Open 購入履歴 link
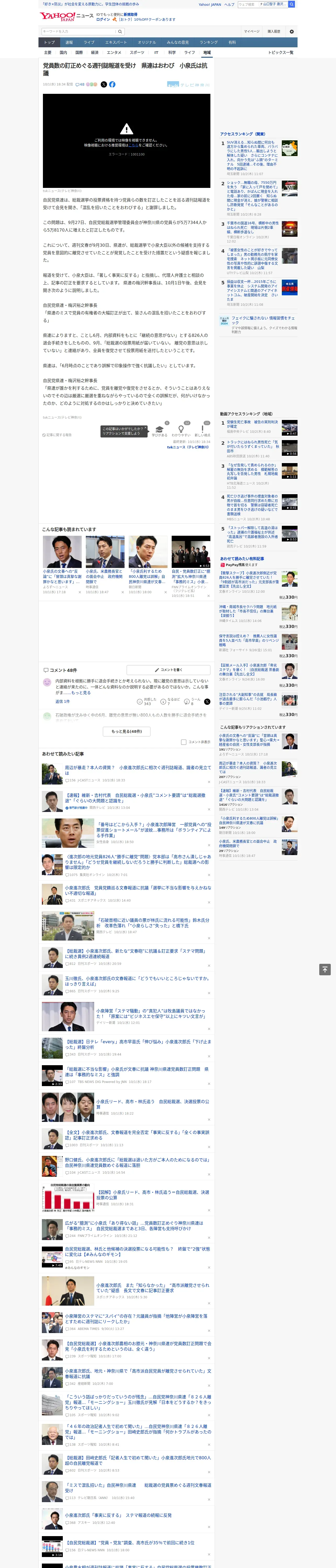 tap(274, 31)
